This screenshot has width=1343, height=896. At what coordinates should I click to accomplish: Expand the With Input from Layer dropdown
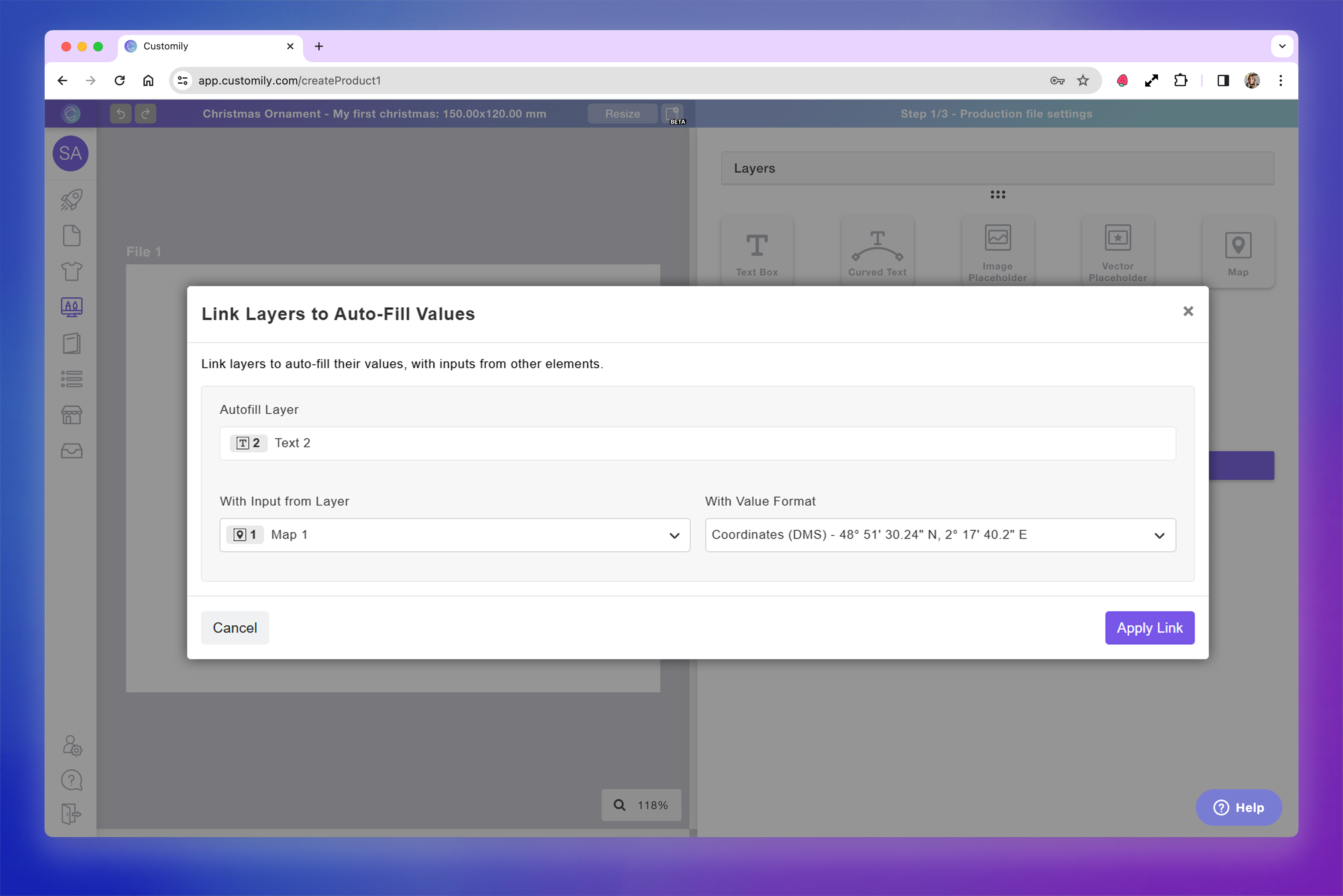(x=455, y=535)
